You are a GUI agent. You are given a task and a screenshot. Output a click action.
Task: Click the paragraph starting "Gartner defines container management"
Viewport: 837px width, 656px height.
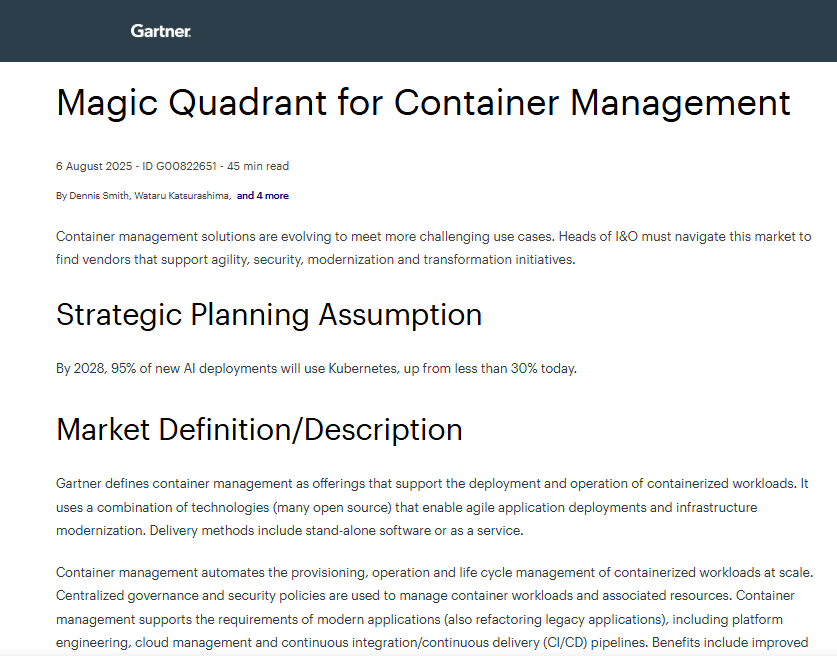pyautogui.click(x=432, y=507)
